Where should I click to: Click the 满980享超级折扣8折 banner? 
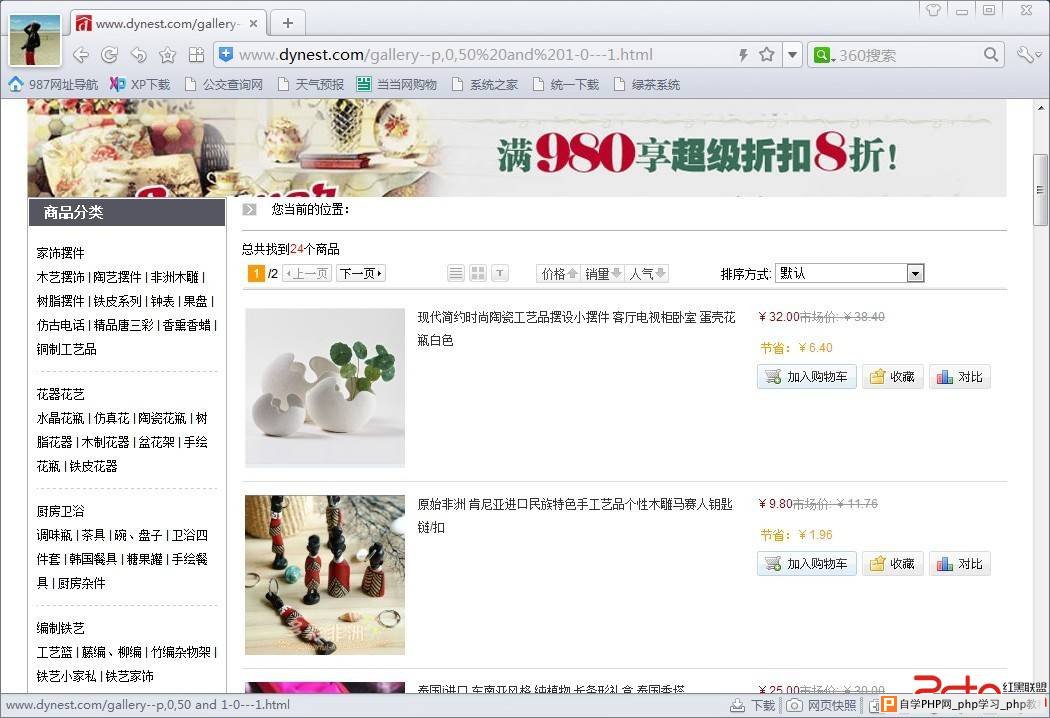pyautogui.click(x=517, y=148)
